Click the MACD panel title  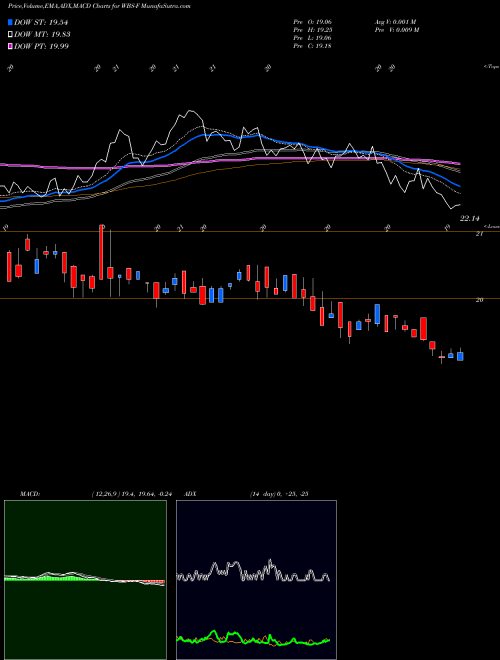pyautogui.click(x=29, y=494)
